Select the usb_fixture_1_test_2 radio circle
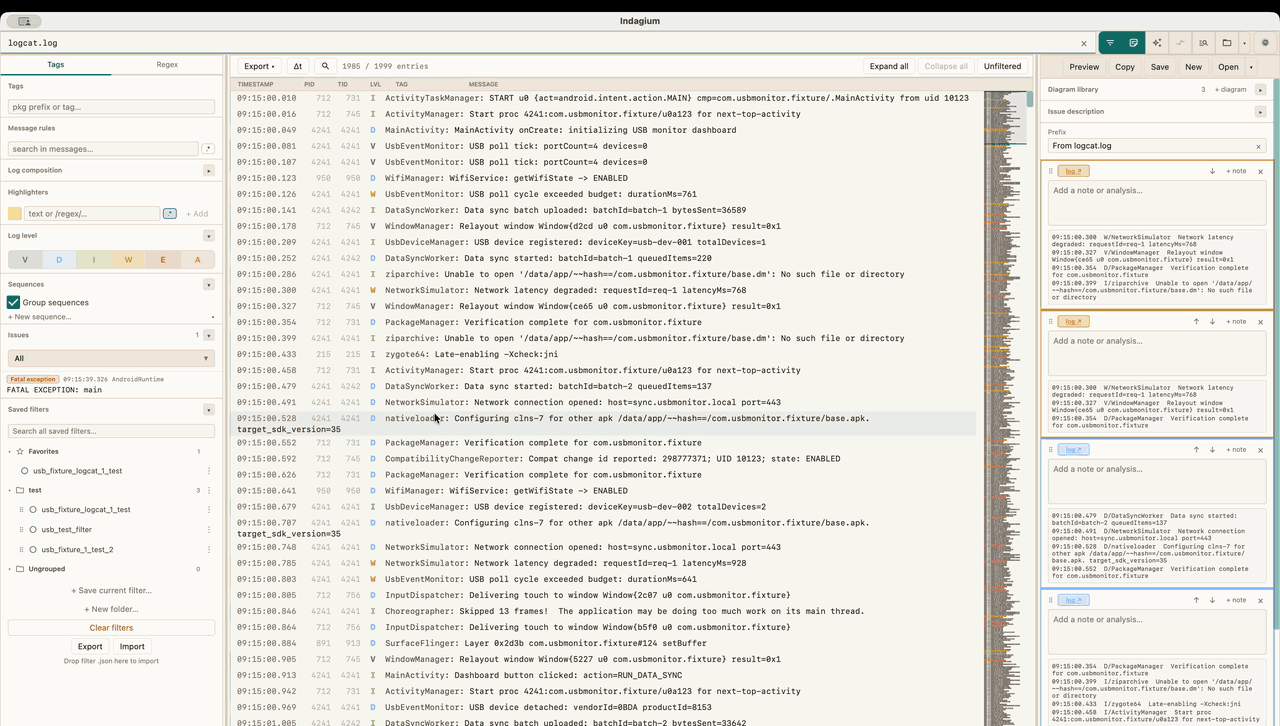 [x=32, y=550]
